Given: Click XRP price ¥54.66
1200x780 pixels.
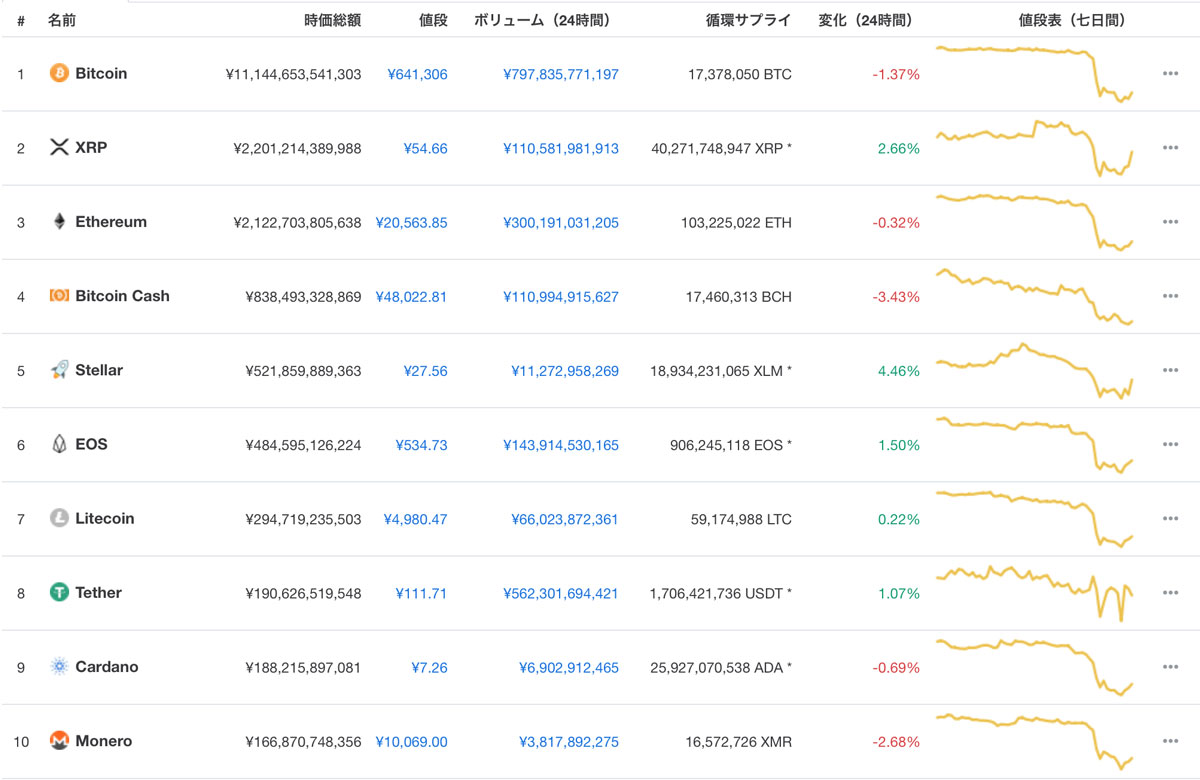Looking at the screenshot, I should pos(425,148).
